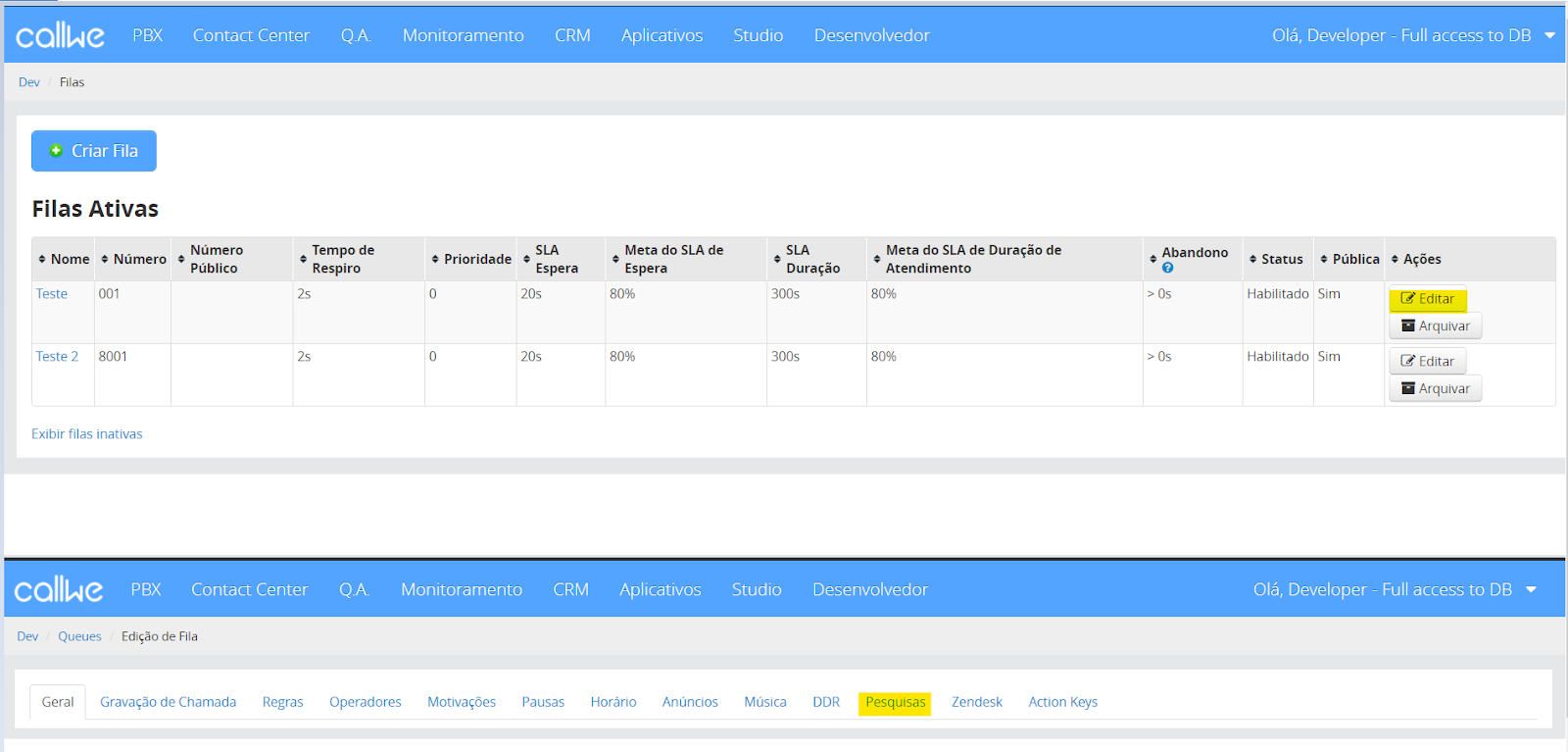
Task: Click sort icon next to Status header
Action: (1252, 259)
